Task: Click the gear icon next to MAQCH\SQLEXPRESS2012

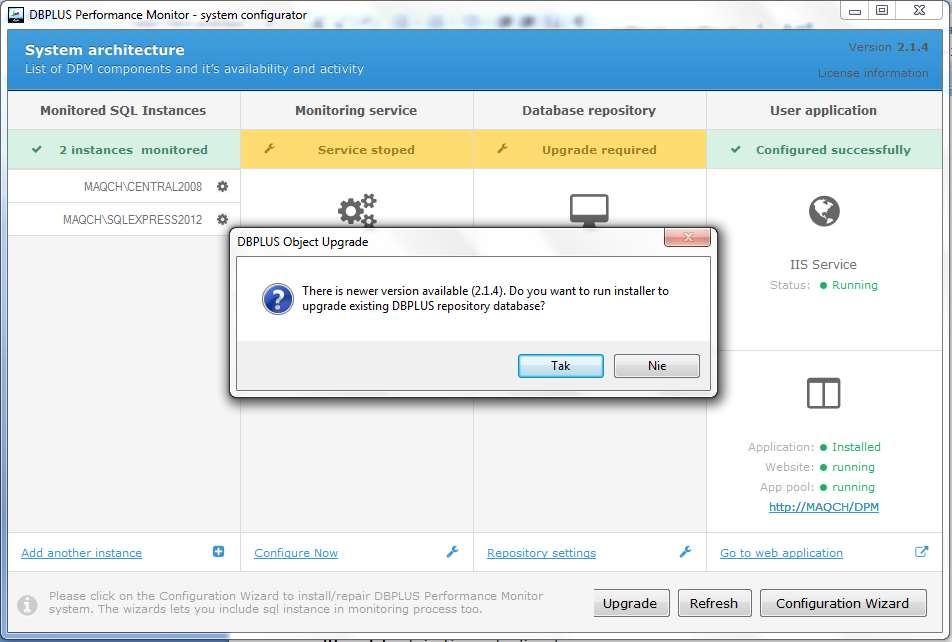Action: pos(223,219)
